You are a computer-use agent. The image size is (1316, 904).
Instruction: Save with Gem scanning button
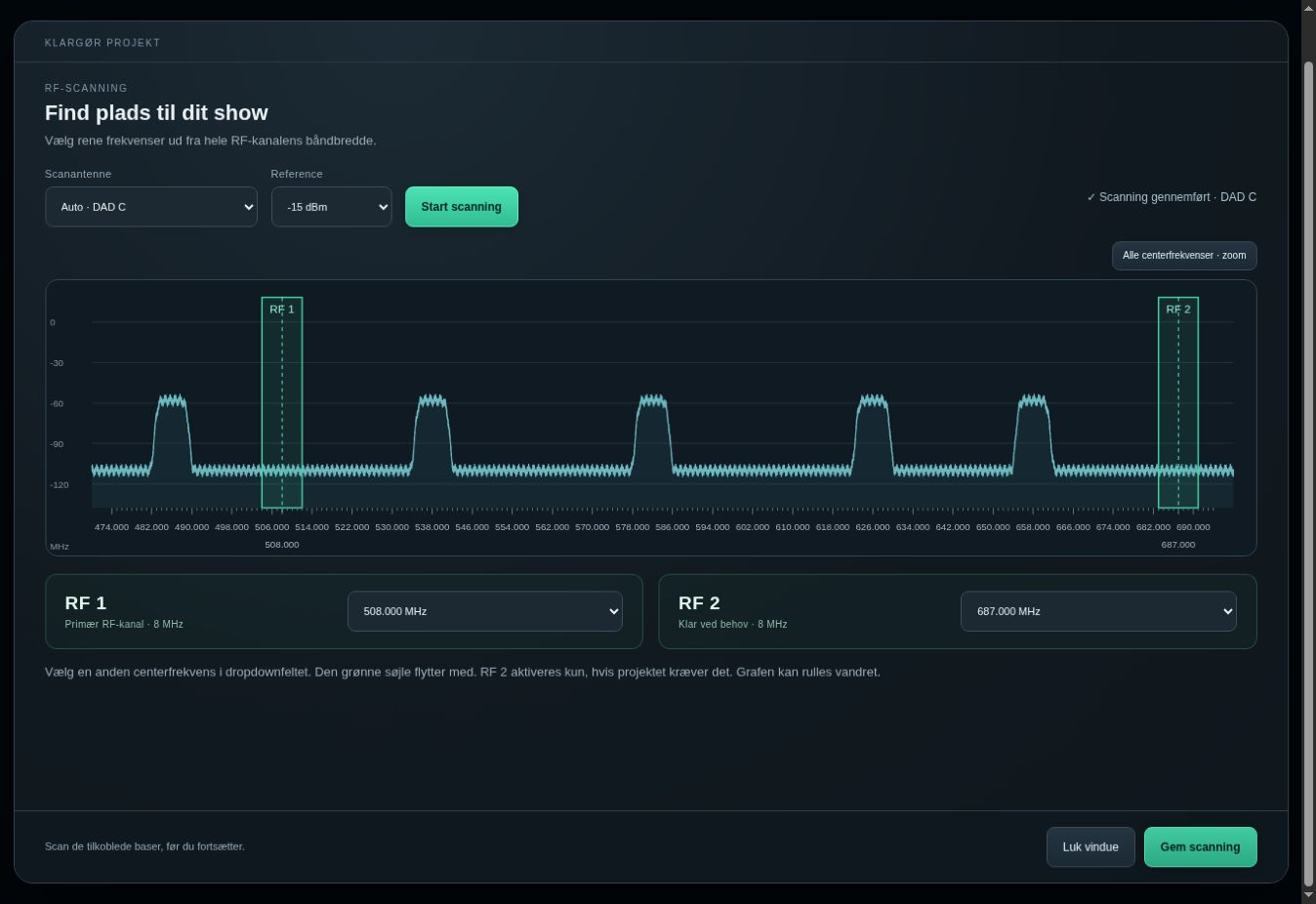1200,847
